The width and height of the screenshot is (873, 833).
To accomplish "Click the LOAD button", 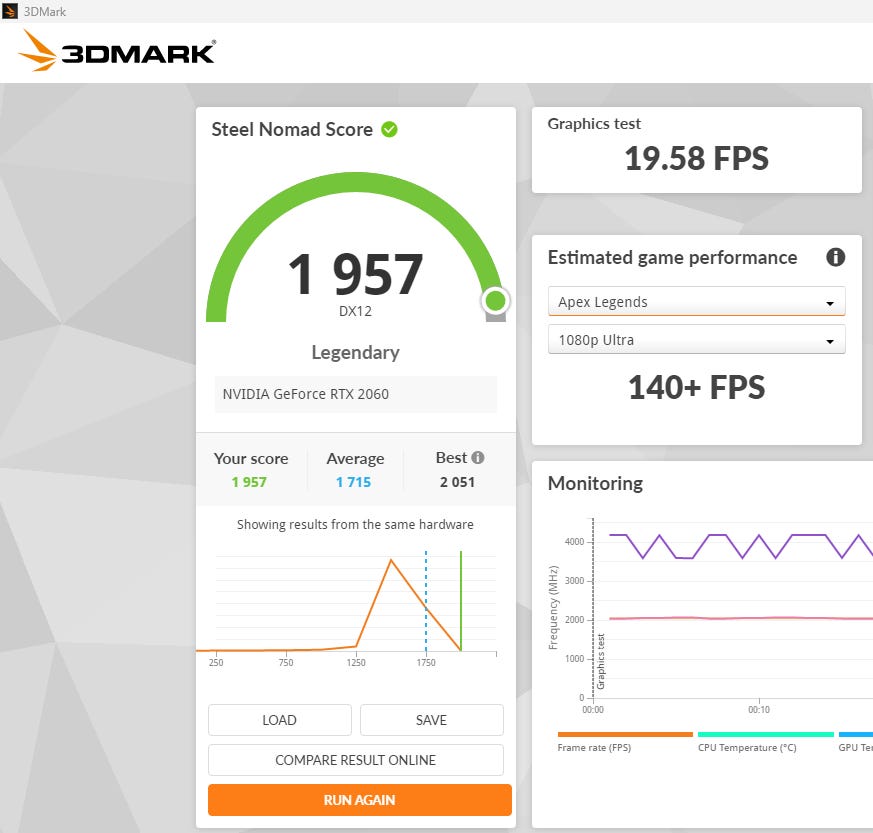I will click(279, 720).
